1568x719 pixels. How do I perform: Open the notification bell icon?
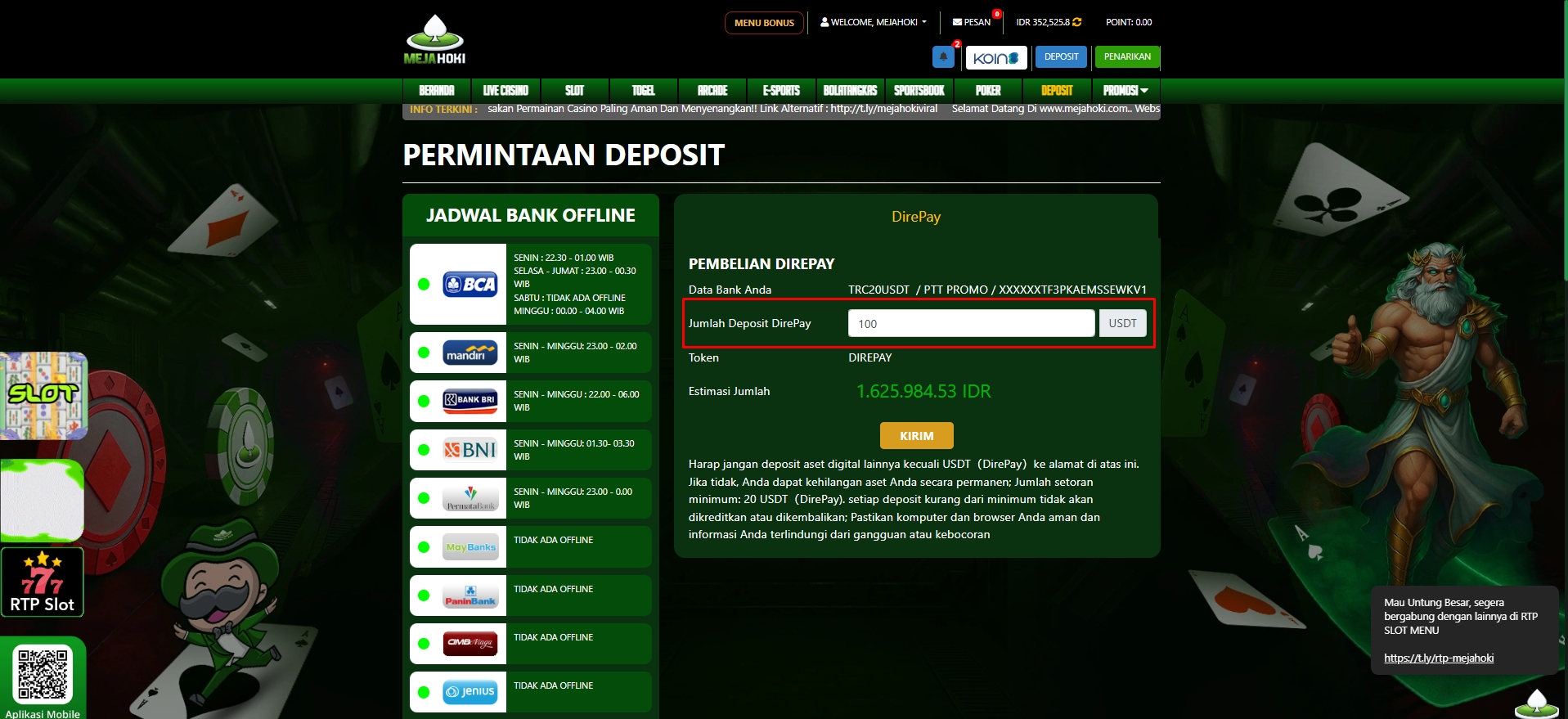(943, 57)
